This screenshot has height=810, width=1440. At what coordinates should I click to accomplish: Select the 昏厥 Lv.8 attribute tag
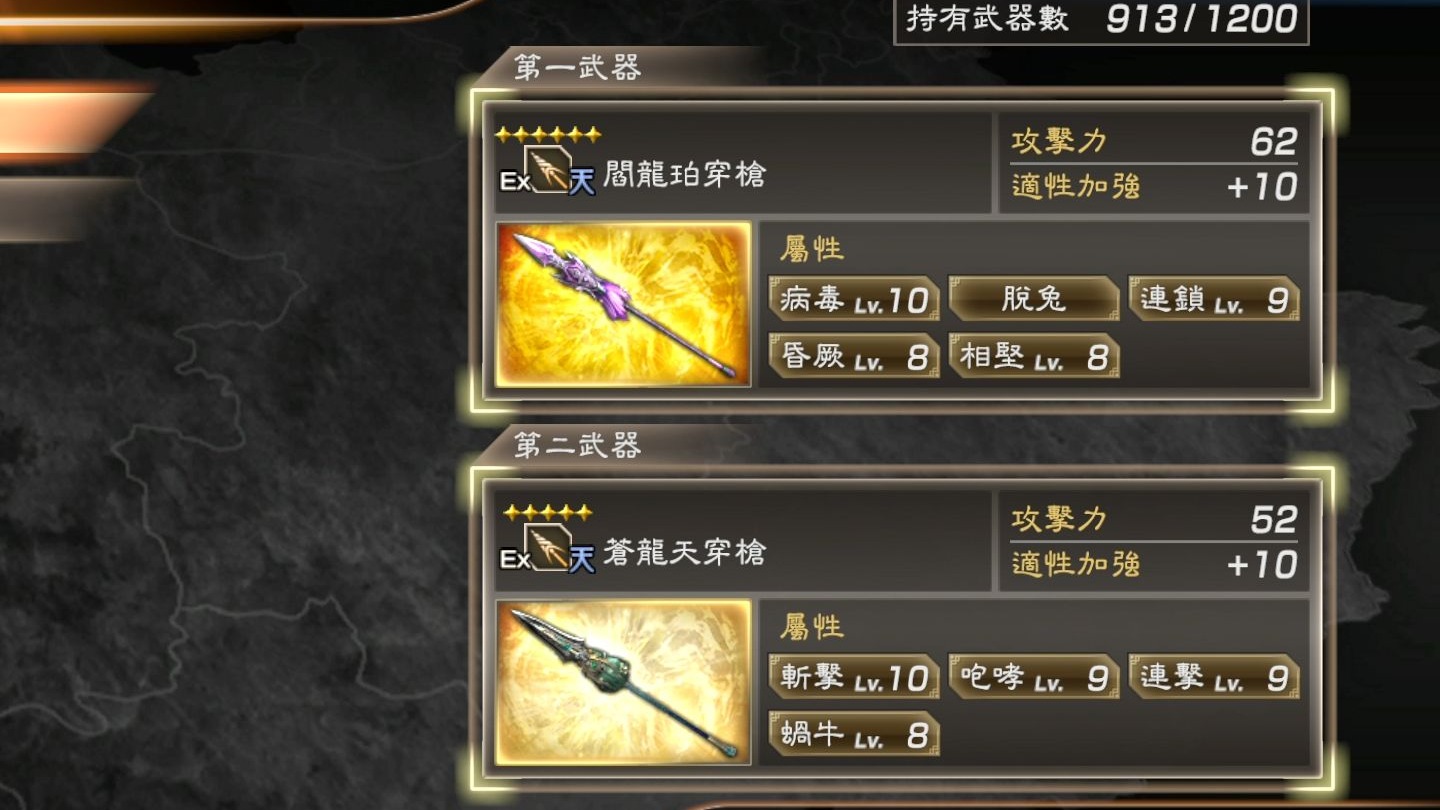tap(854, 356)
